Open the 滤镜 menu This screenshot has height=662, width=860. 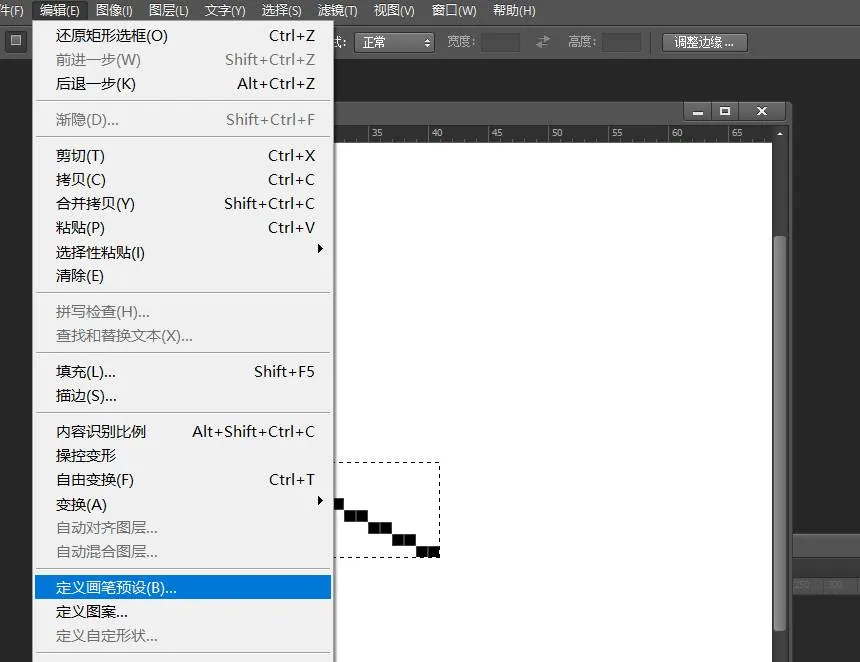click(337, 10)
